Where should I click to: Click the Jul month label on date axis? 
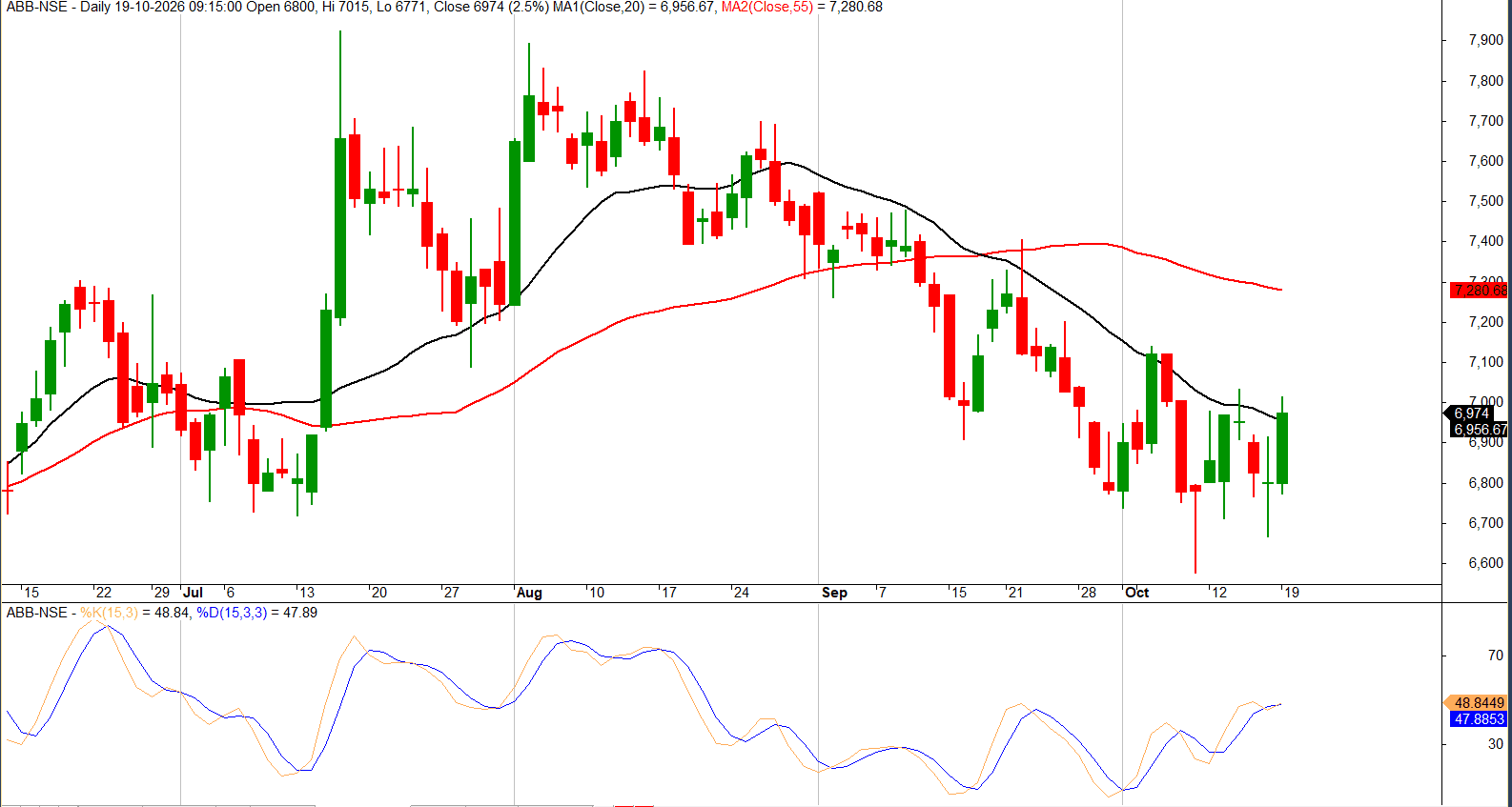[193, 593]
